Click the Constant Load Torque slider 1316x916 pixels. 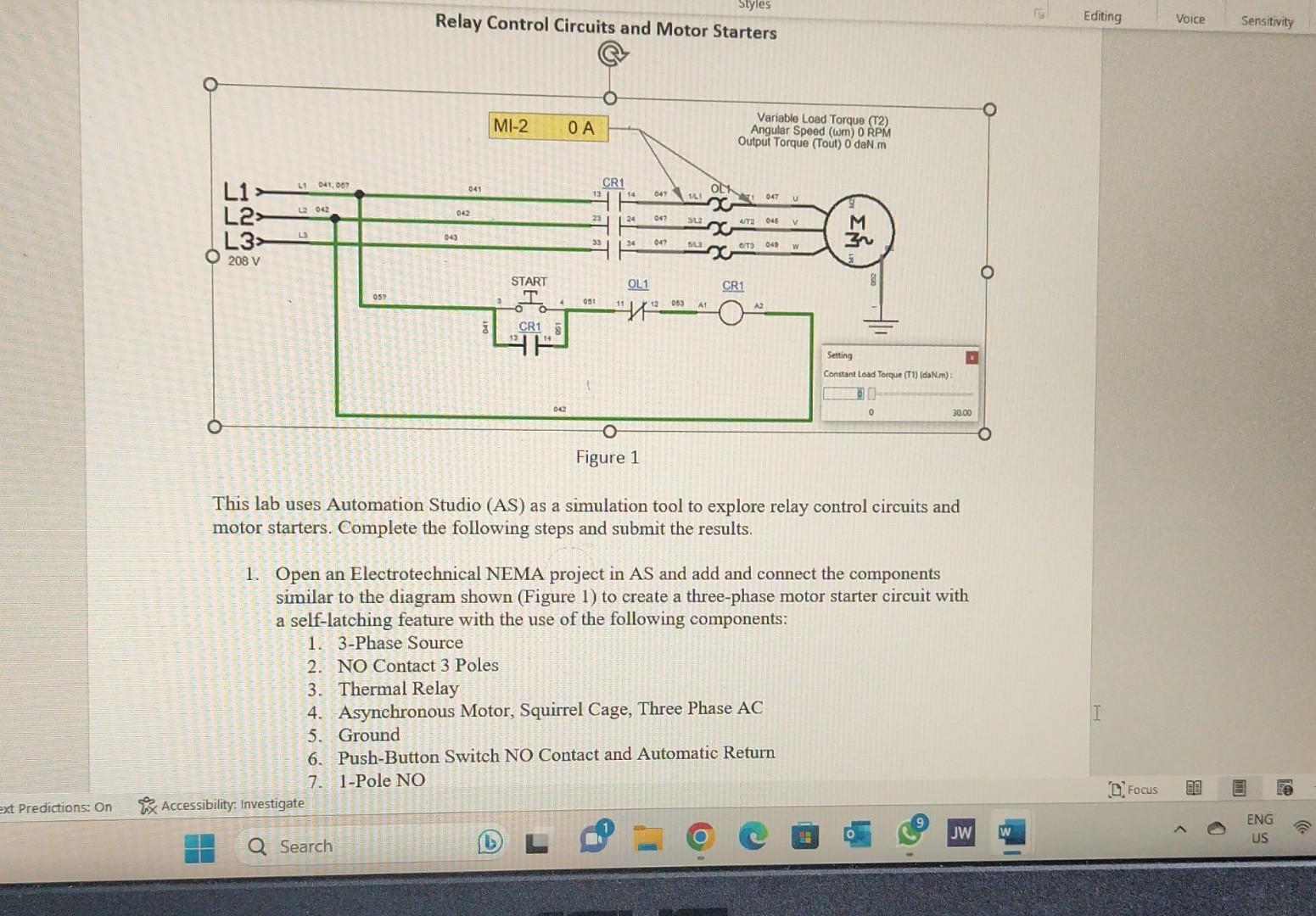coord(871,393)
